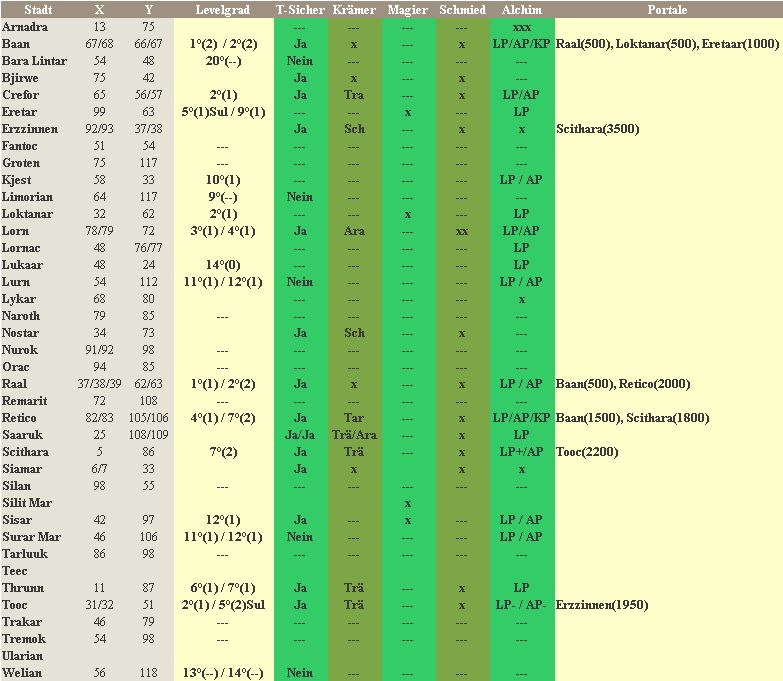
Task: Select the Alchim column header
Action: click(521, 9)
